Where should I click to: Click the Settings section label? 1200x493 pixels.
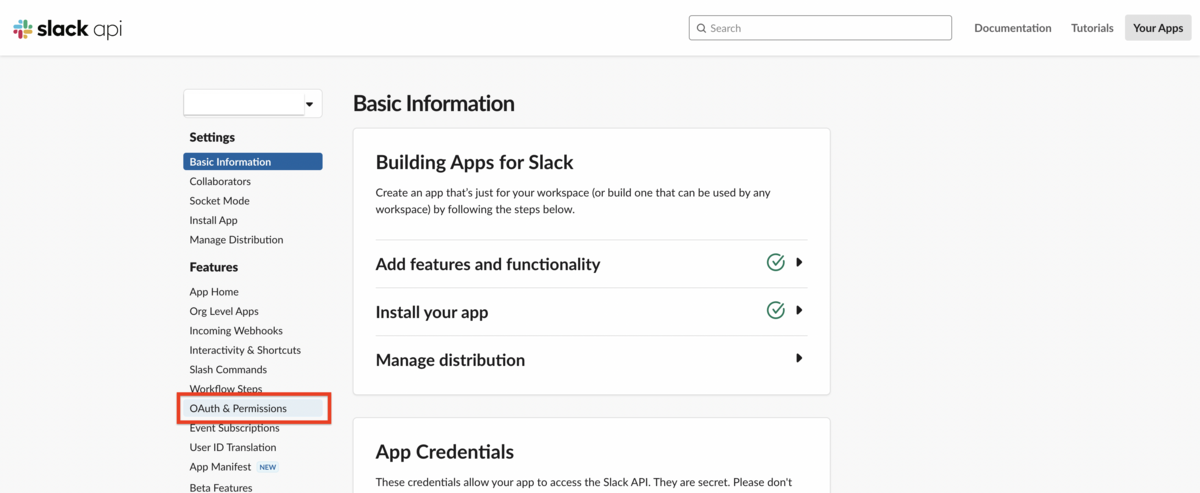[212, 137]
